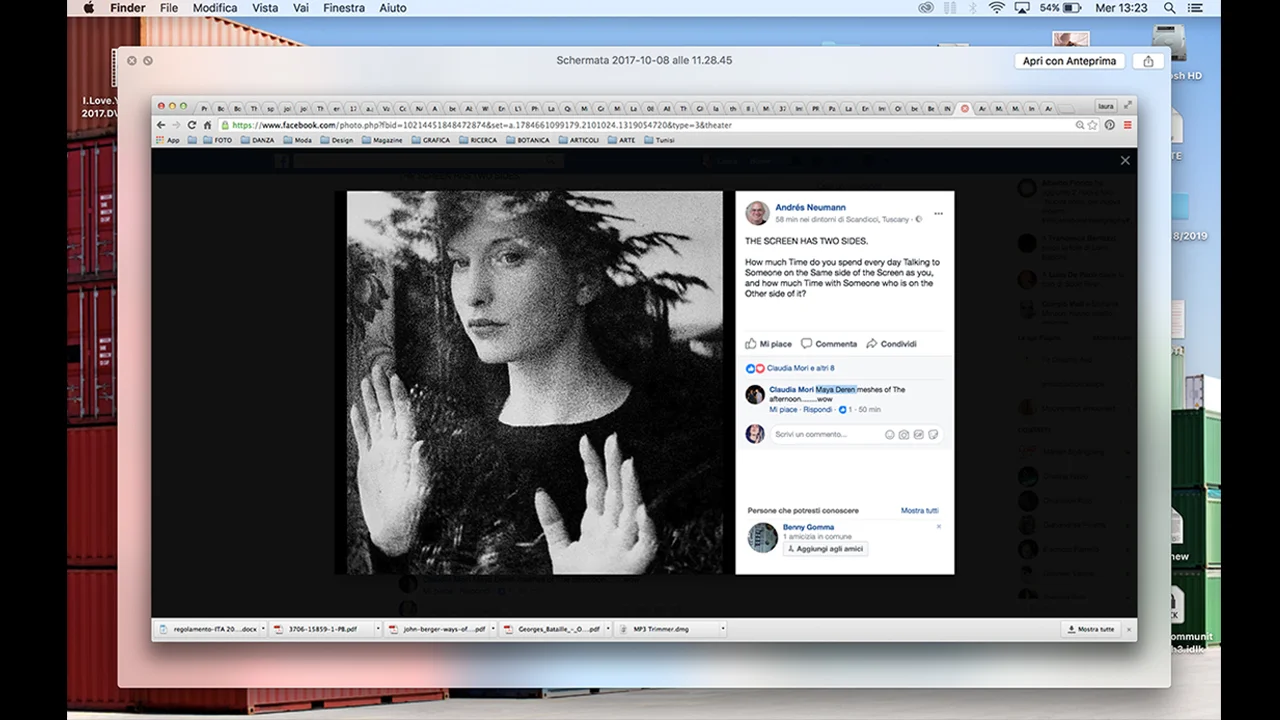Click Mostra tutte downloads button
This screenshot has width=1280, height=720.
(x=1090, y=629)
